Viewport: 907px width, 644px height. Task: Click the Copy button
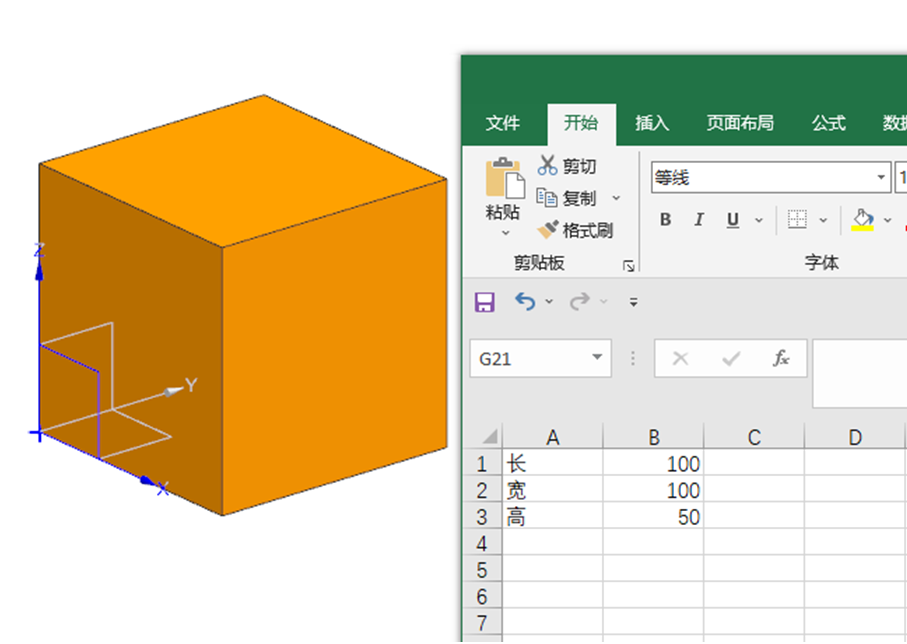pyautogui.click(x=566, y=198)
